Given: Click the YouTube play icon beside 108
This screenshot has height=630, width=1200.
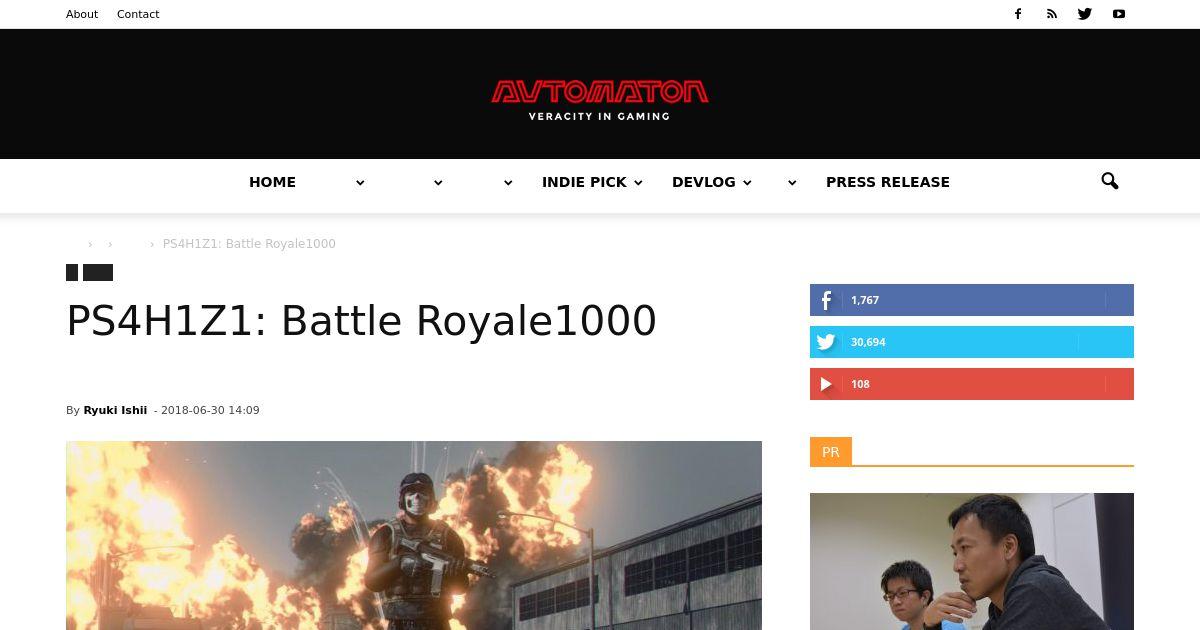Looking at the screenshot, I should coord(826,384).
